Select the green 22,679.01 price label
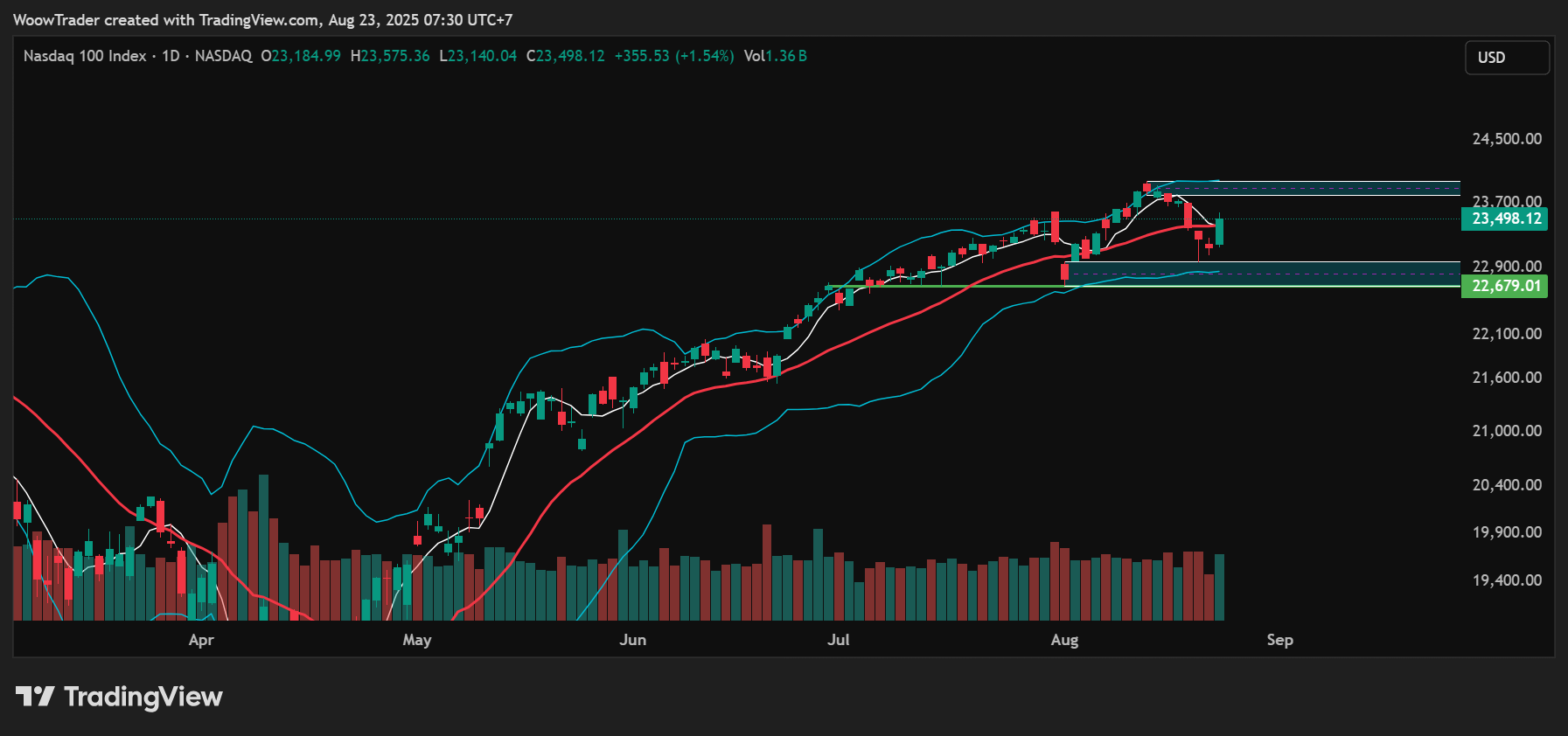This screenshot has height=736, width=1568. 1505,286
